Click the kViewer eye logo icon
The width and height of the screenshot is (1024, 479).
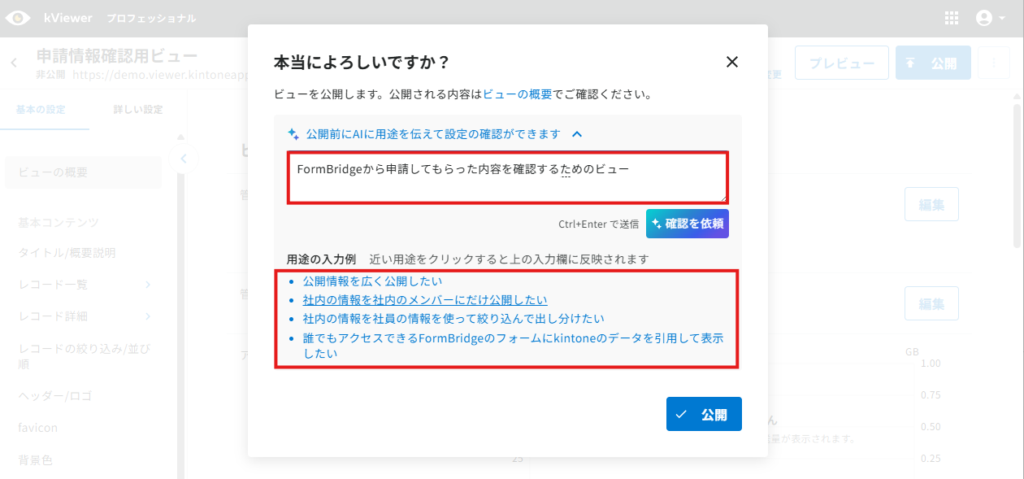[18, 18]
